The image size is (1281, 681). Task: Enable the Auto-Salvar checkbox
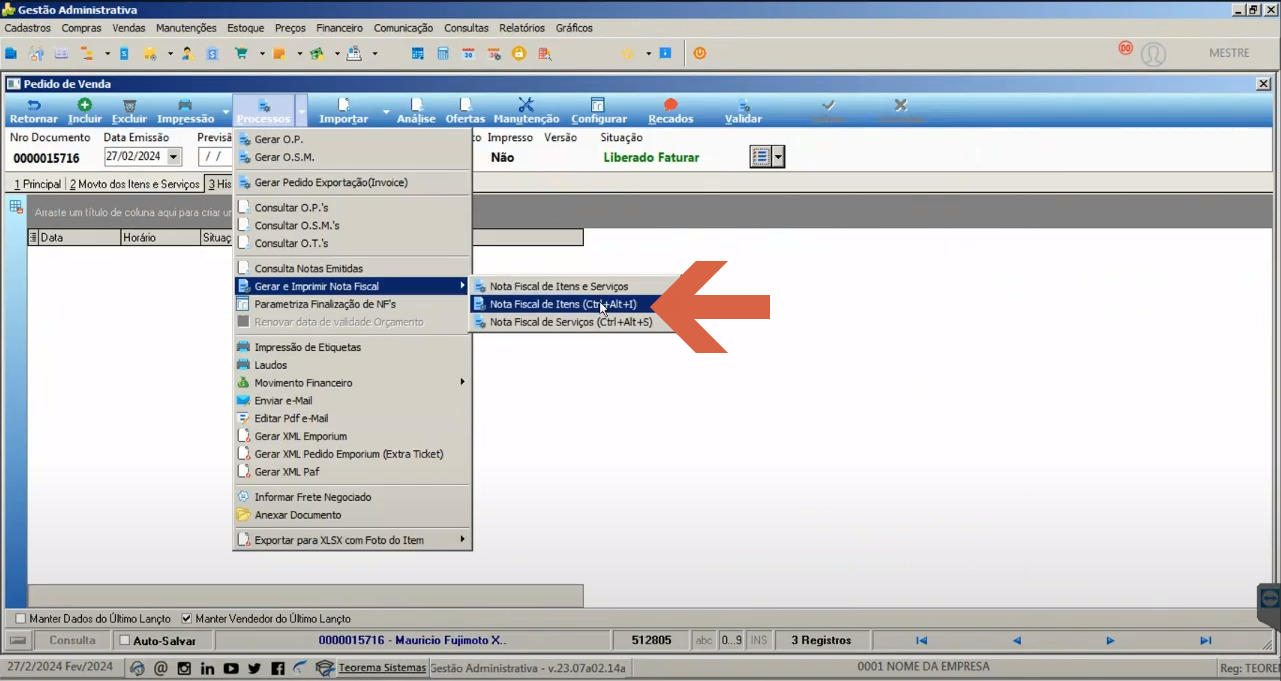[125, 640]
